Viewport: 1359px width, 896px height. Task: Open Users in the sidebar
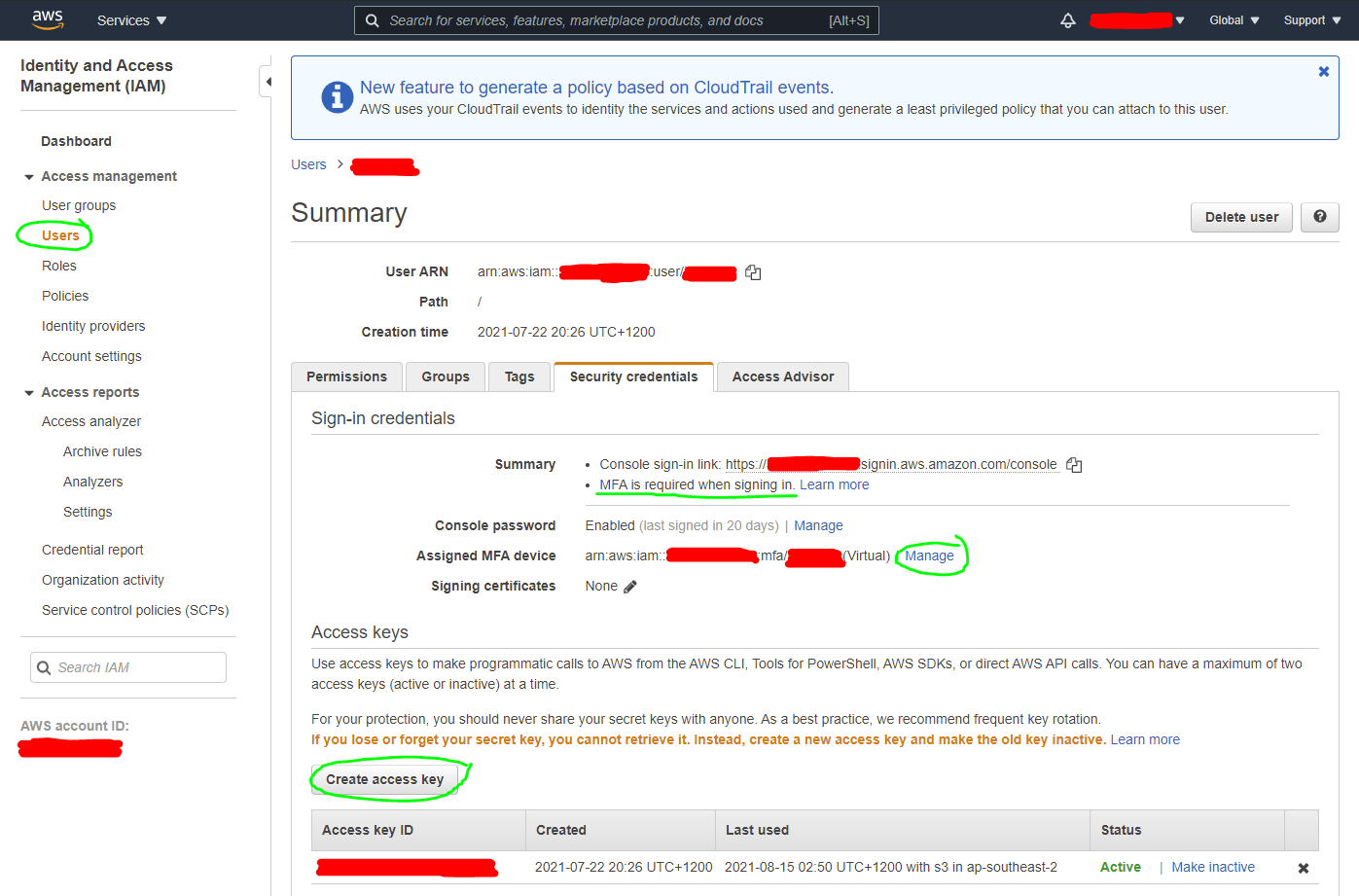click(x=60, y=235)
